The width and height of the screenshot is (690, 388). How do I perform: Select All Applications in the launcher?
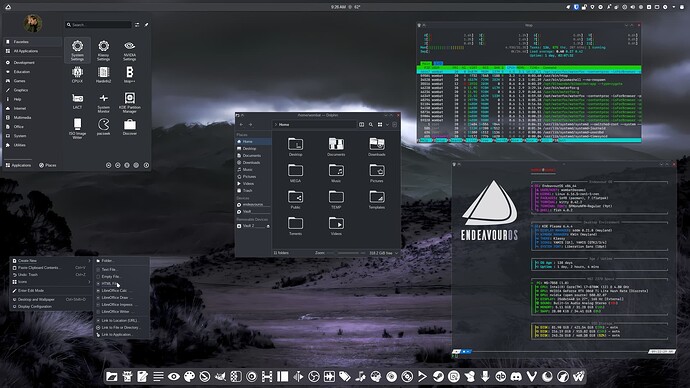tap(33, 51)
